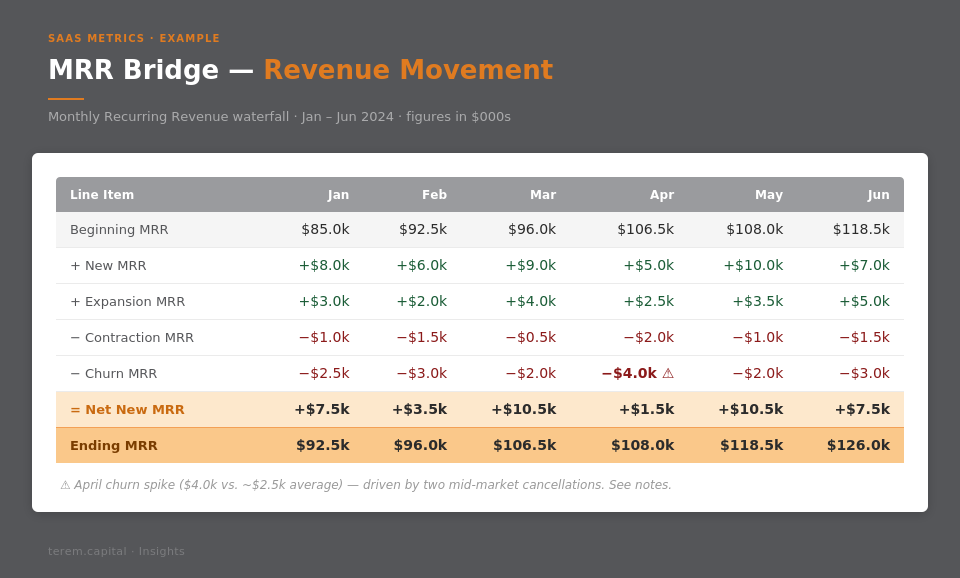960x578 pixels.
Task: Select the June Ending MRR value $126.0k
Action: tap(857, 445)
